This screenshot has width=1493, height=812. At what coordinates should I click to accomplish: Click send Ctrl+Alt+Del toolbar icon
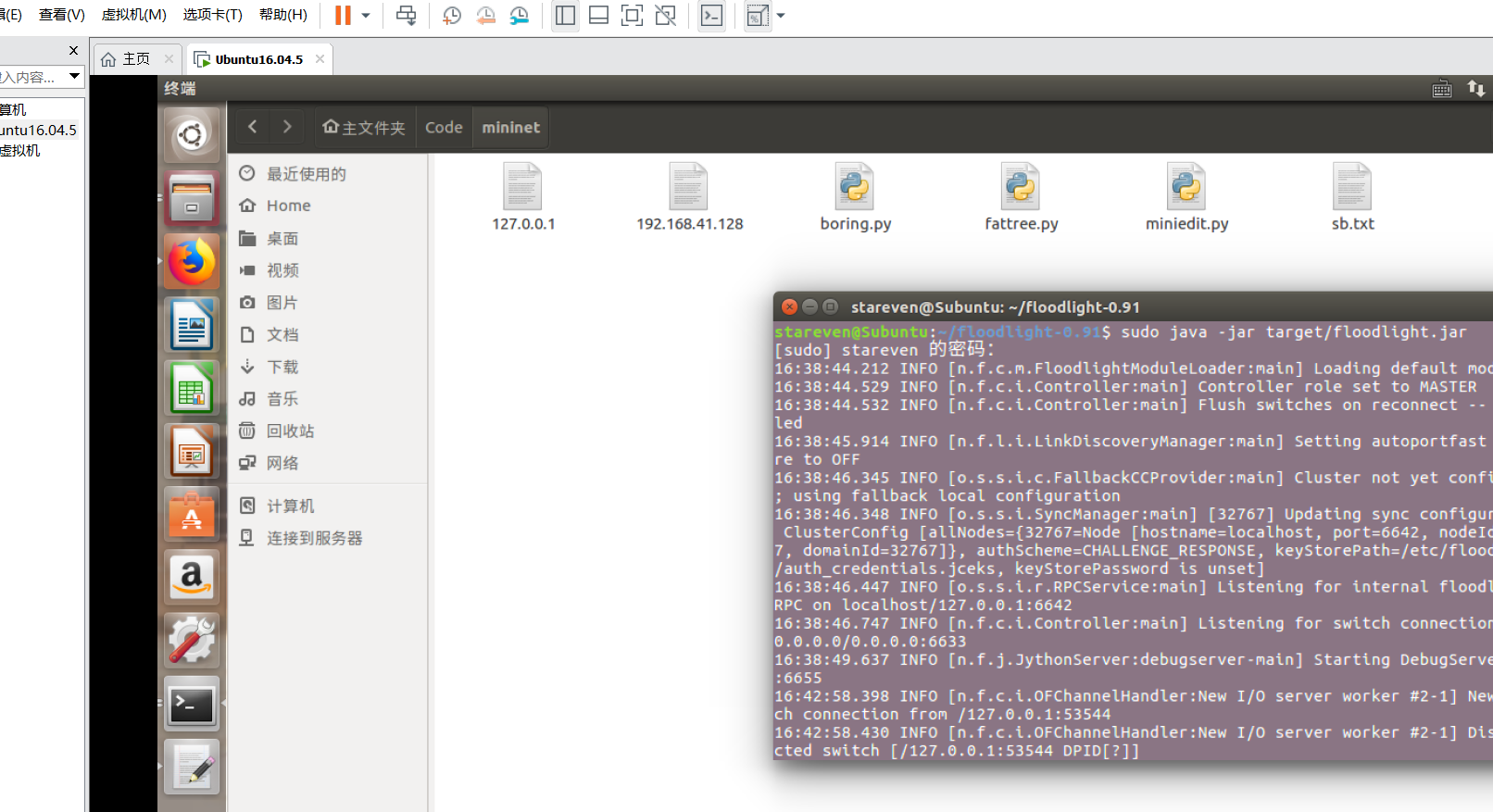[x=406, y=16]
